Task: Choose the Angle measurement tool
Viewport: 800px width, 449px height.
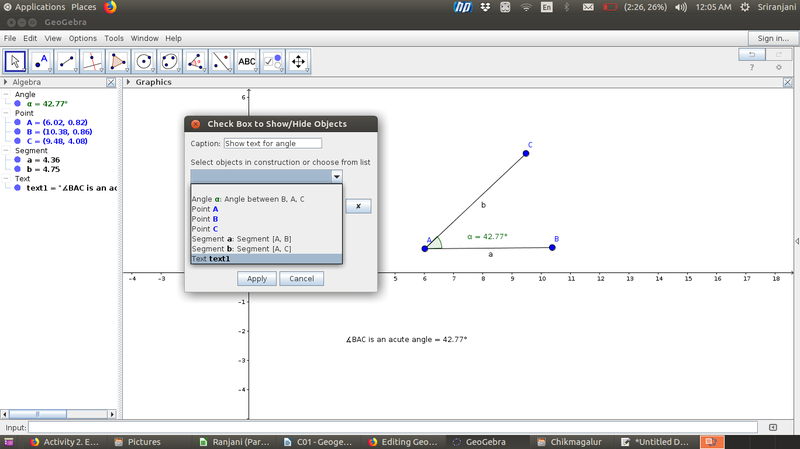Action: tap(196, 61)
